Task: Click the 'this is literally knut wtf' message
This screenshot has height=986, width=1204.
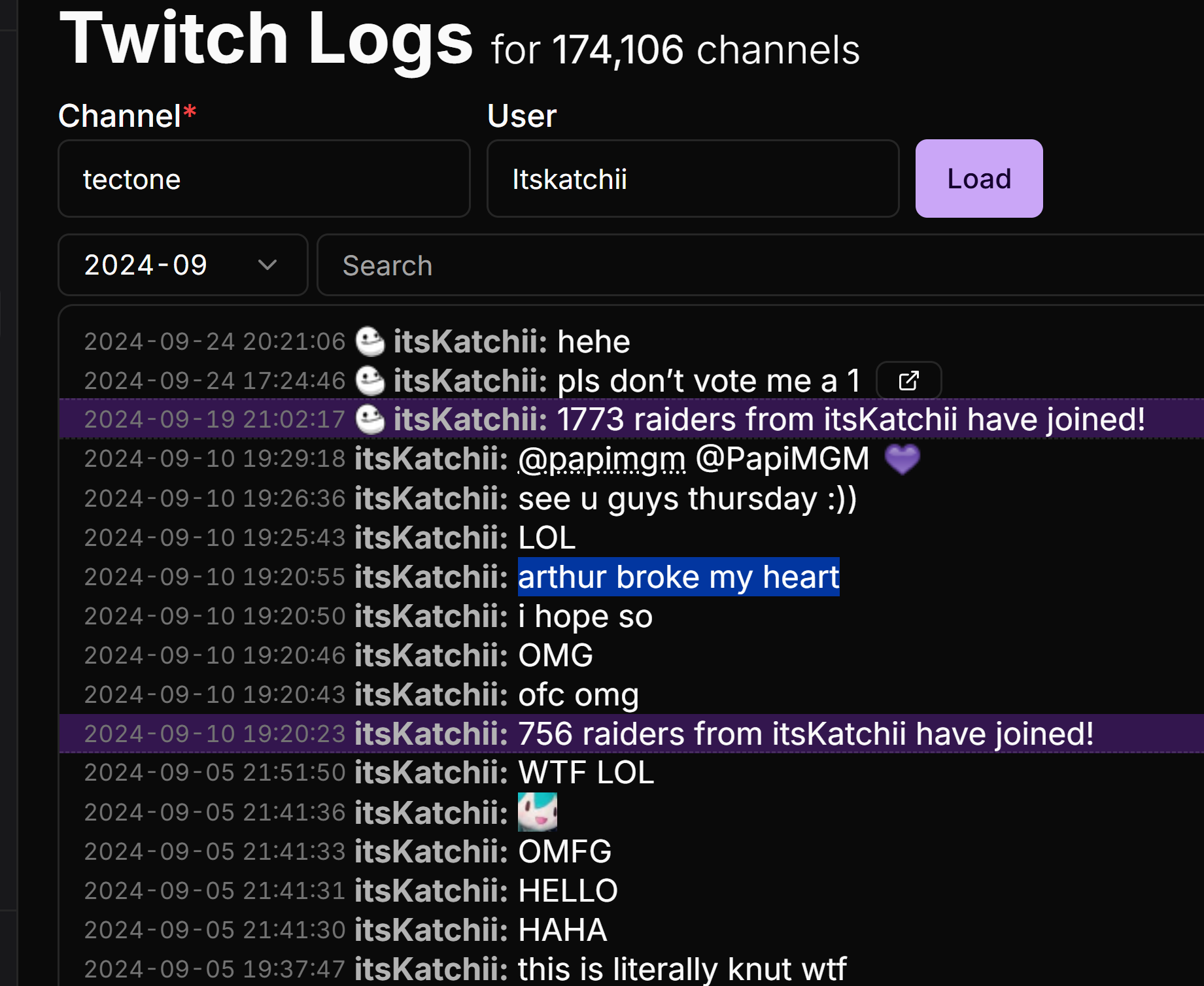Action: coord(683,969)
